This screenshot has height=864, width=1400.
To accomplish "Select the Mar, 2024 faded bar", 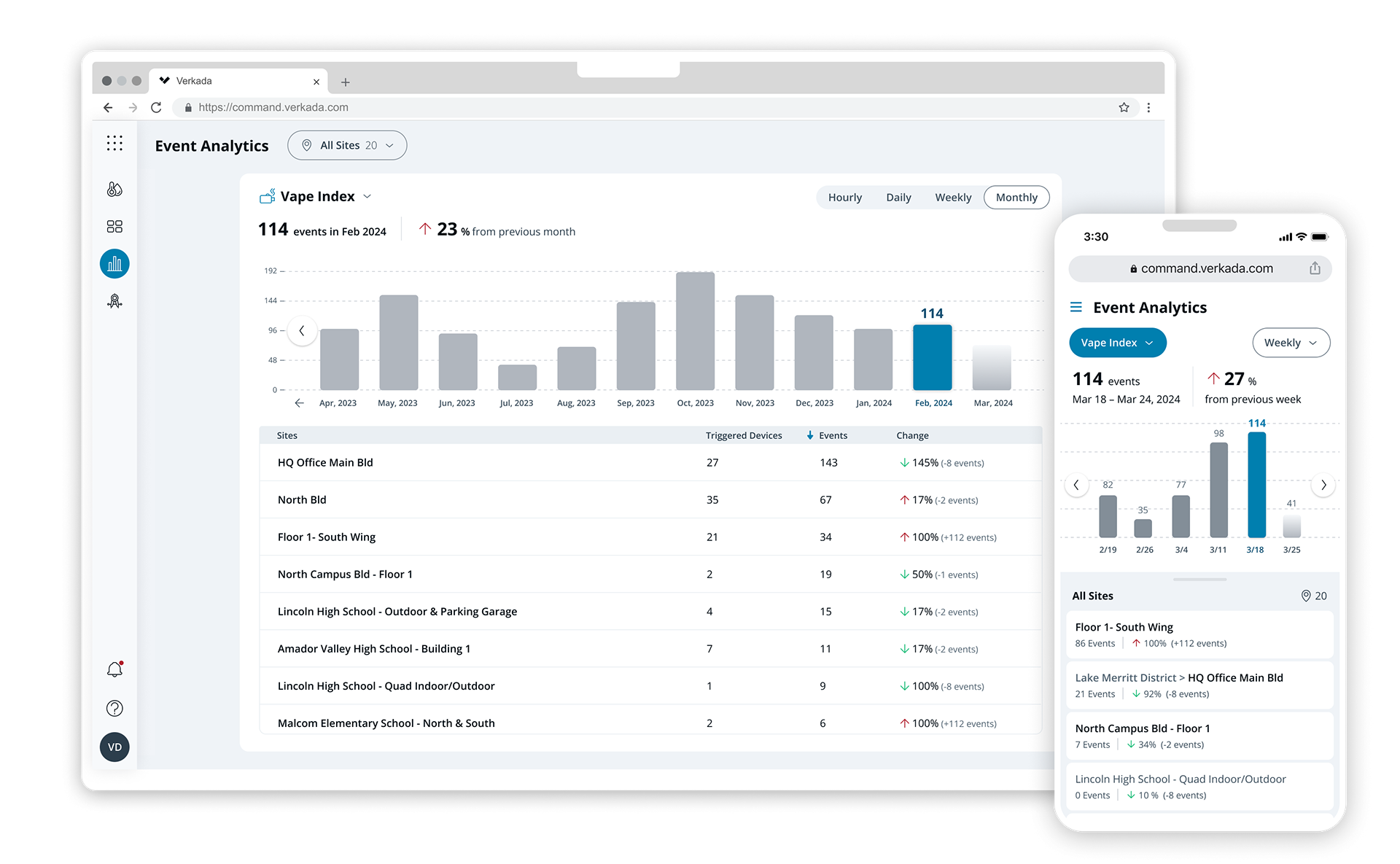I will tap(992, 368).
